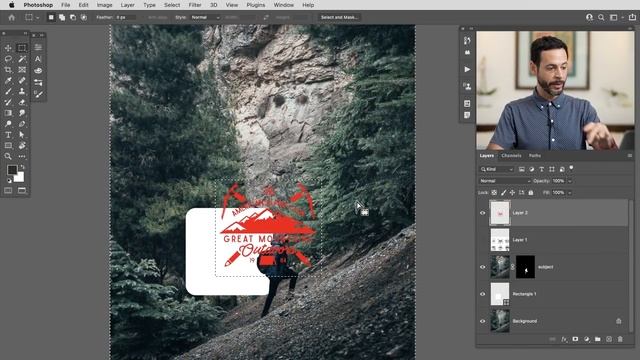Image resolution: width=640 pixels, height=360 pixels.
Task: Select the Blur tool
Action: (22, 113)
